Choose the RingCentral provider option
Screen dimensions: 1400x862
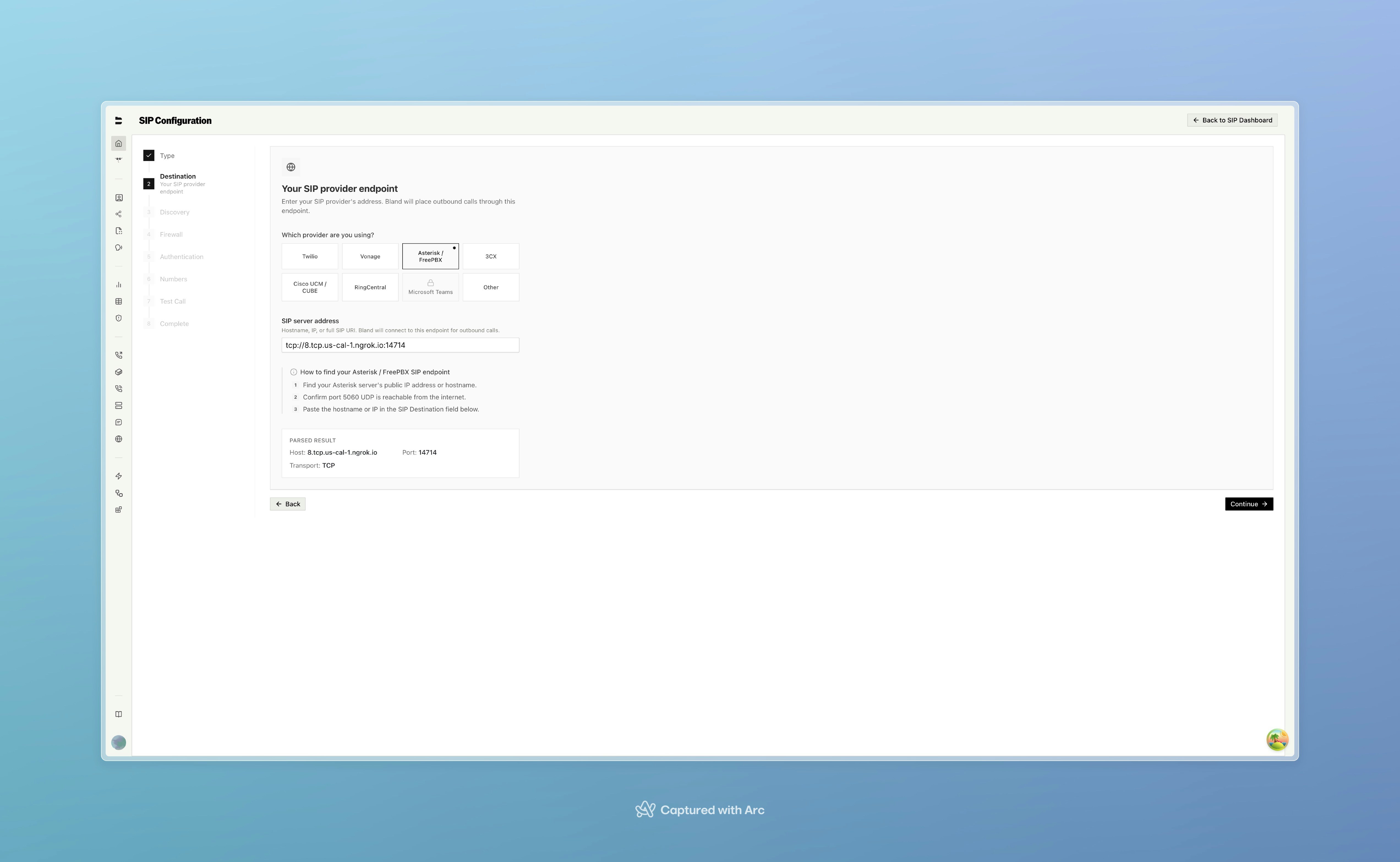click(x=370, y=287)
